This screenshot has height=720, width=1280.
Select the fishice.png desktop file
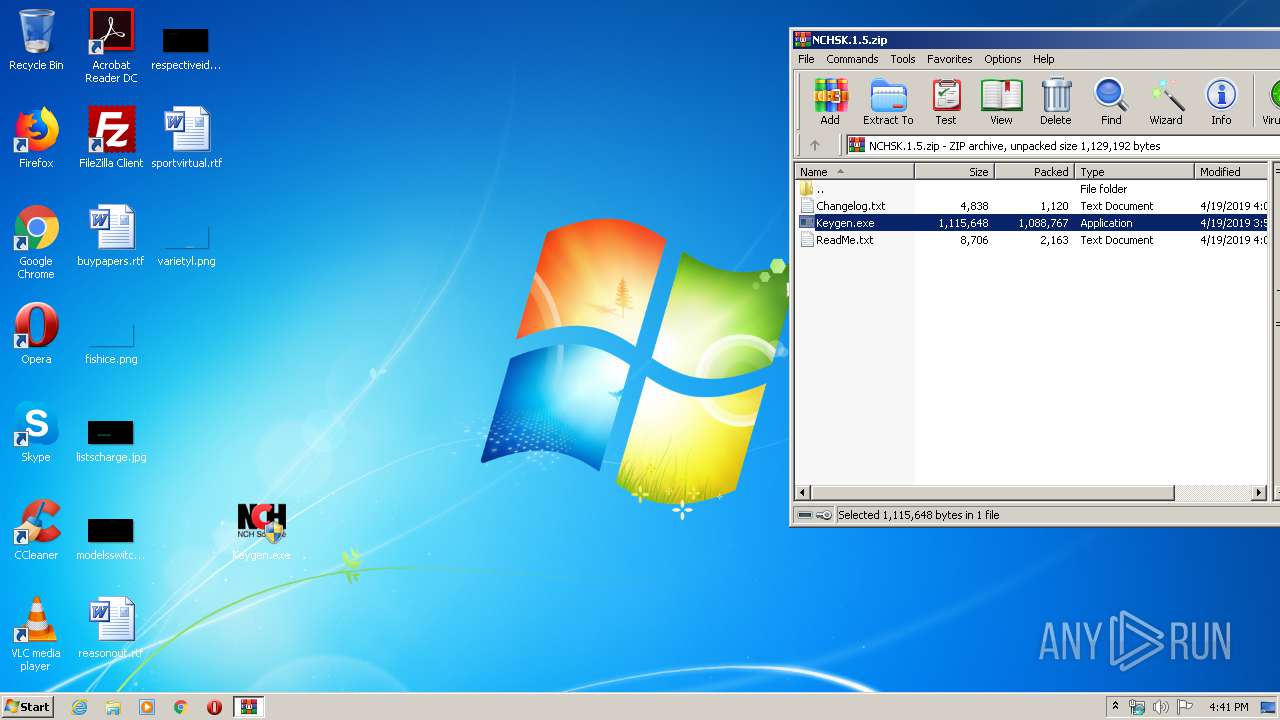111,340
